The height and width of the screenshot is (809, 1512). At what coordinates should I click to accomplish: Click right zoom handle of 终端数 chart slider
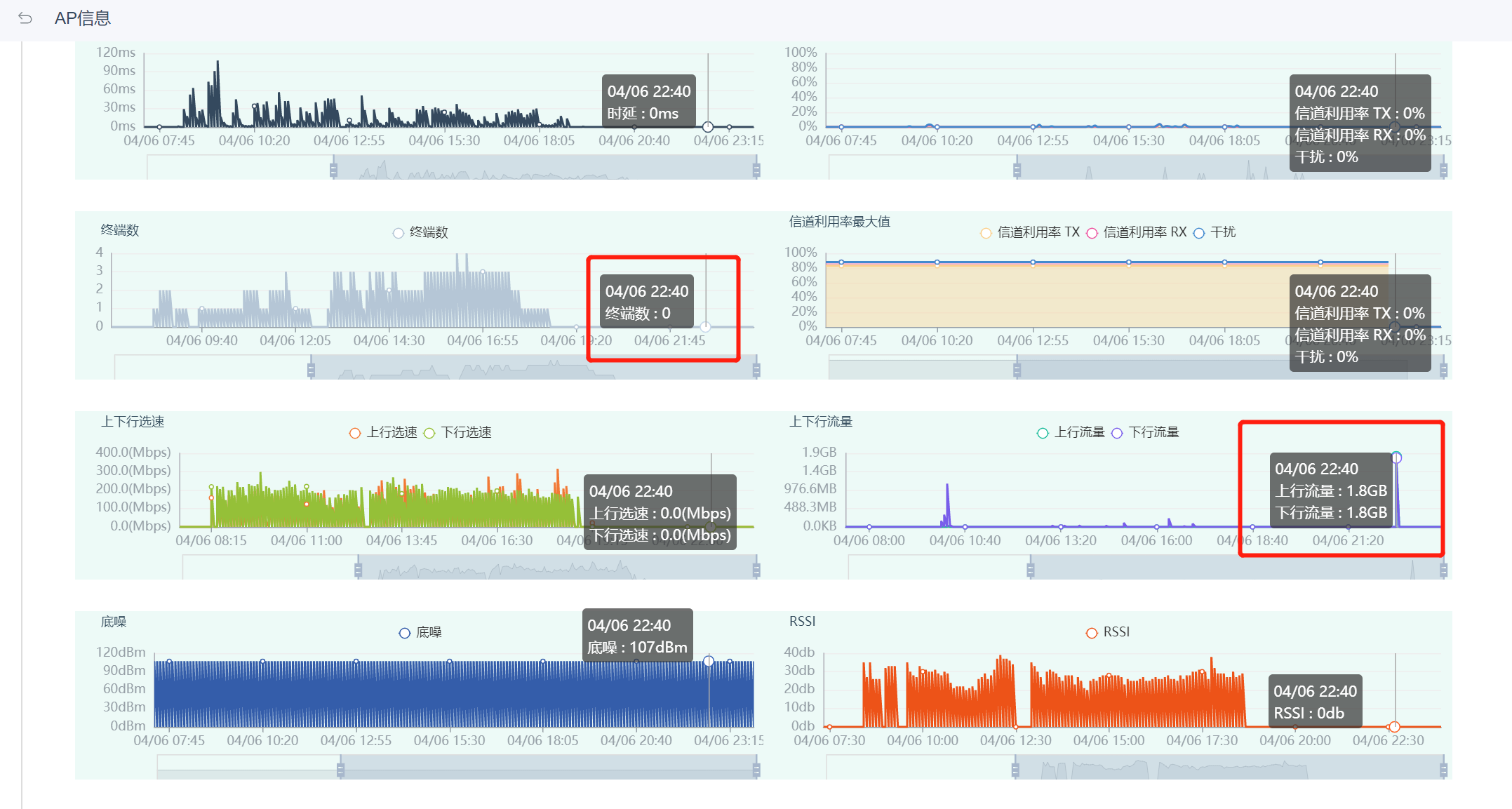[x=756, y=370]
